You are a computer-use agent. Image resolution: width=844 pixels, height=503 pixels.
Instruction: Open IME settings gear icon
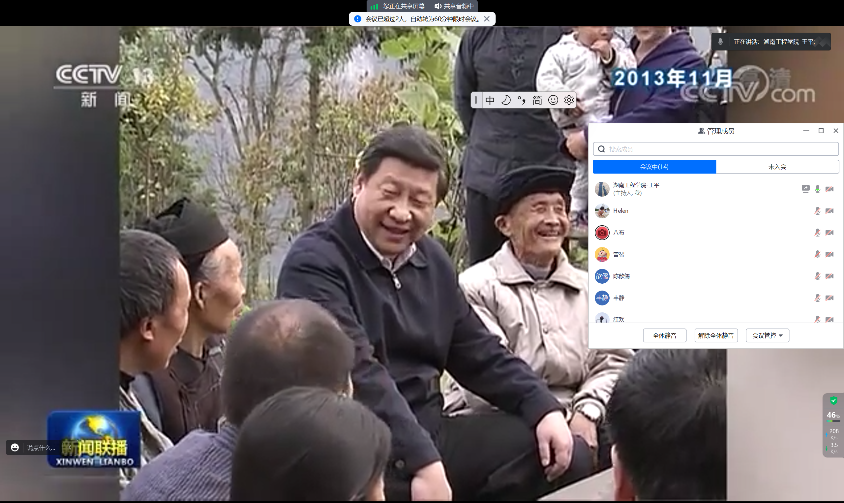pos(569,100)
